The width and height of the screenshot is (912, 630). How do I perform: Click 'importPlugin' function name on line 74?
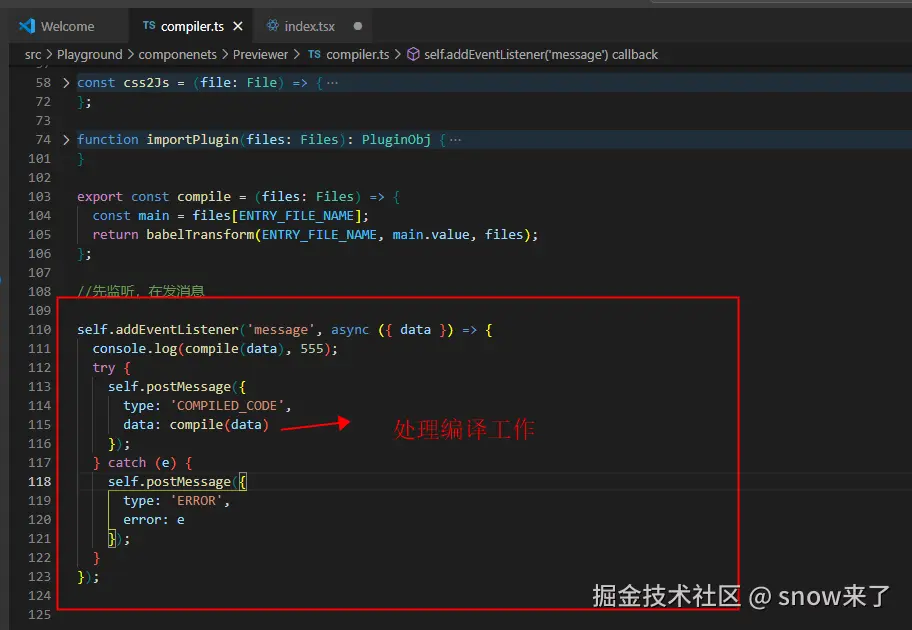point(193,140)
